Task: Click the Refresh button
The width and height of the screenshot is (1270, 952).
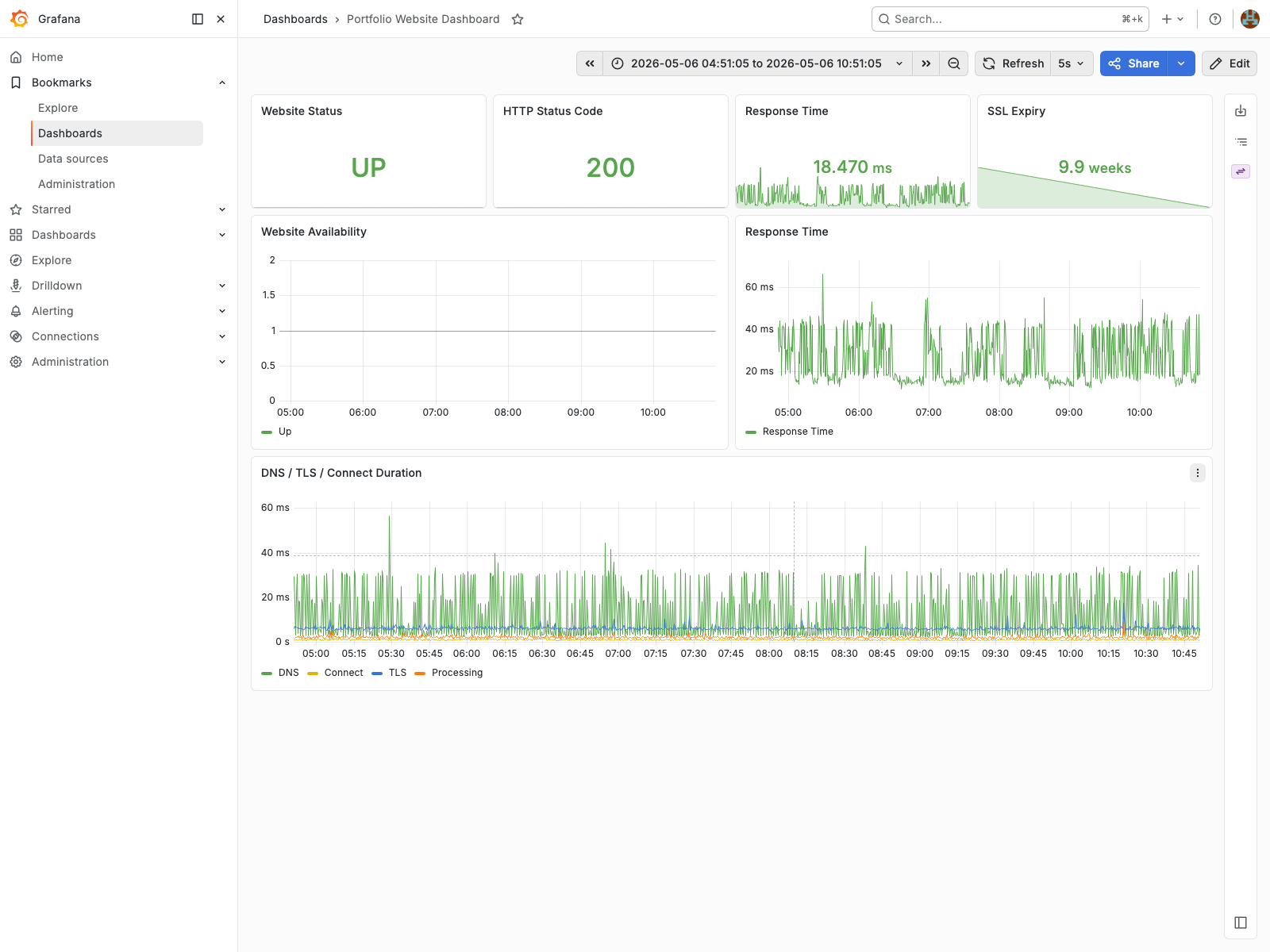Action: click(1013, 63)
